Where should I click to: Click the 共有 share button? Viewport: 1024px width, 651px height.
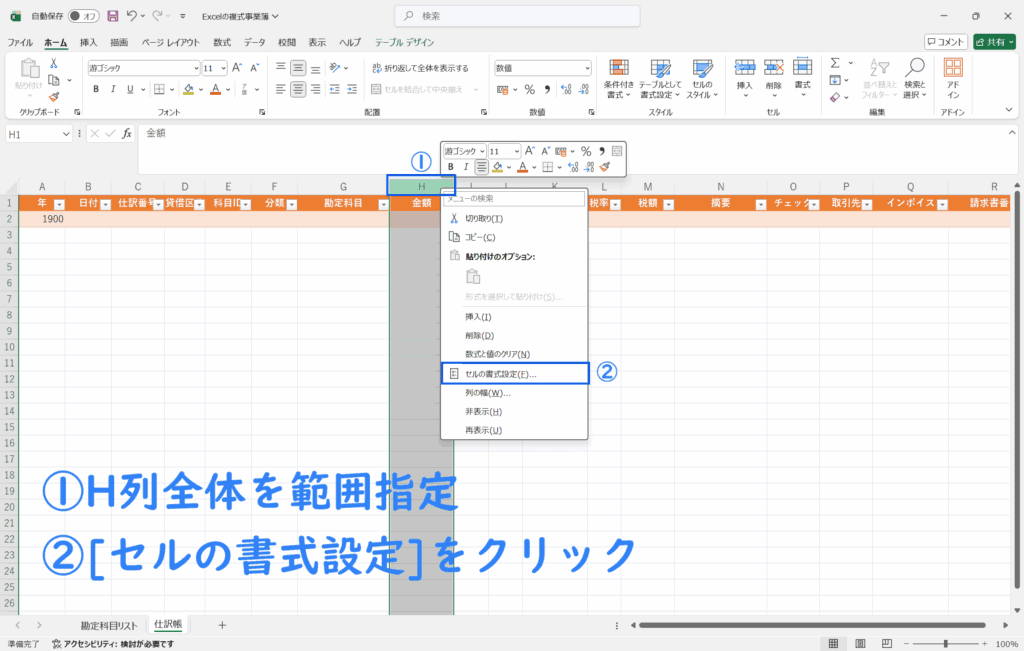(994, 42)
